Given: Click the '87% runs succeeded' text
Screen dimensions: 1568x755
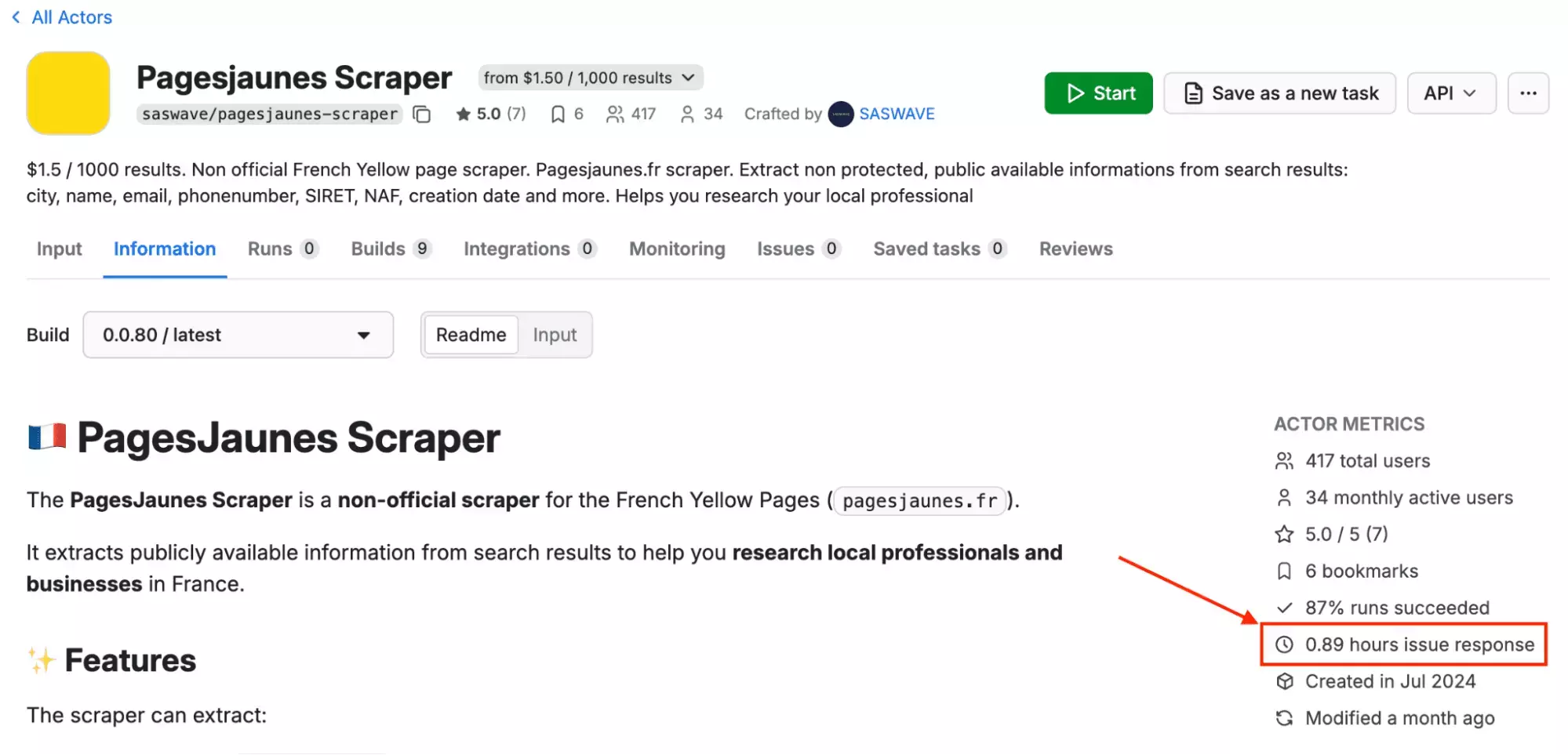Looking at the screenshot, I should click(1397, 608).
